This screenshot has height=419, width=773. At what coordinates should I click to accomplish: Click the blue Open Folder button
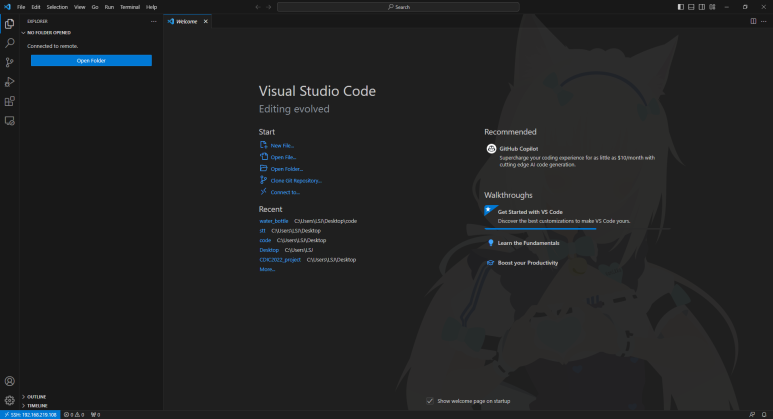coord(91,60)
